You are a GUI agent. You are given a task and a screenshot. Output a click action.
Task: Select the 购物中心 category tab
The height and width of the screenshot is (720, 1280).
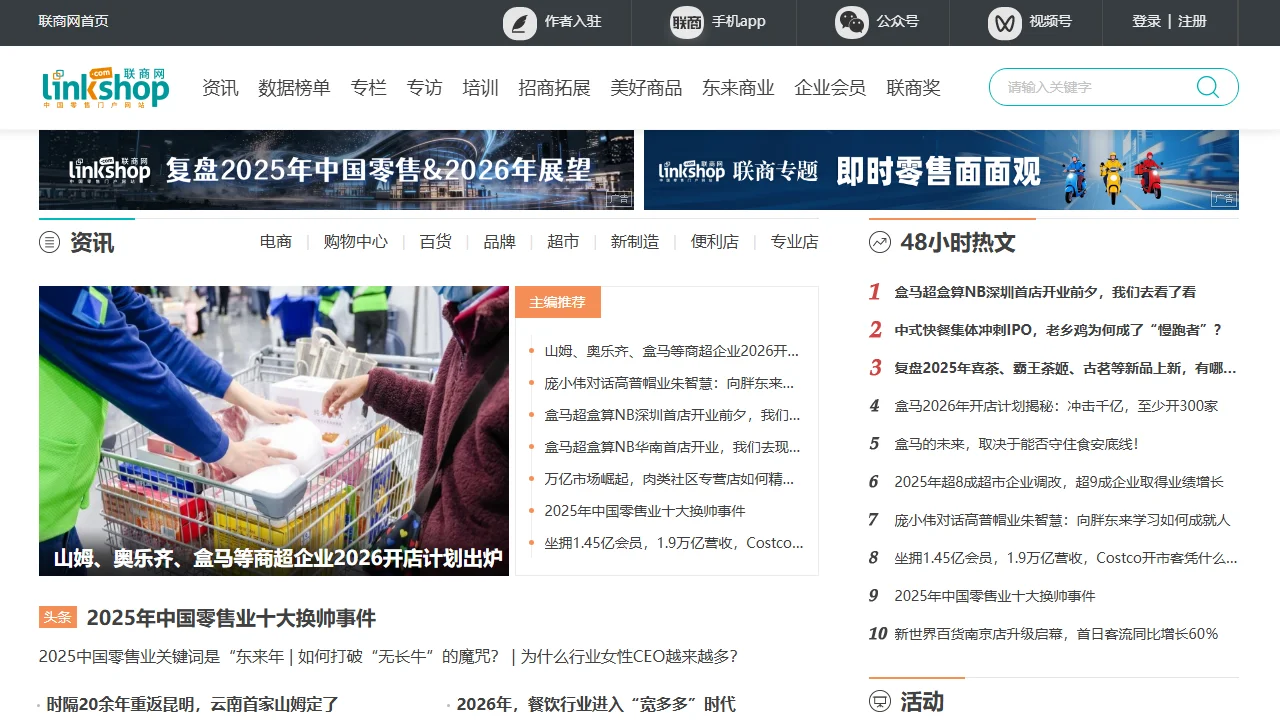pos(355,242)
